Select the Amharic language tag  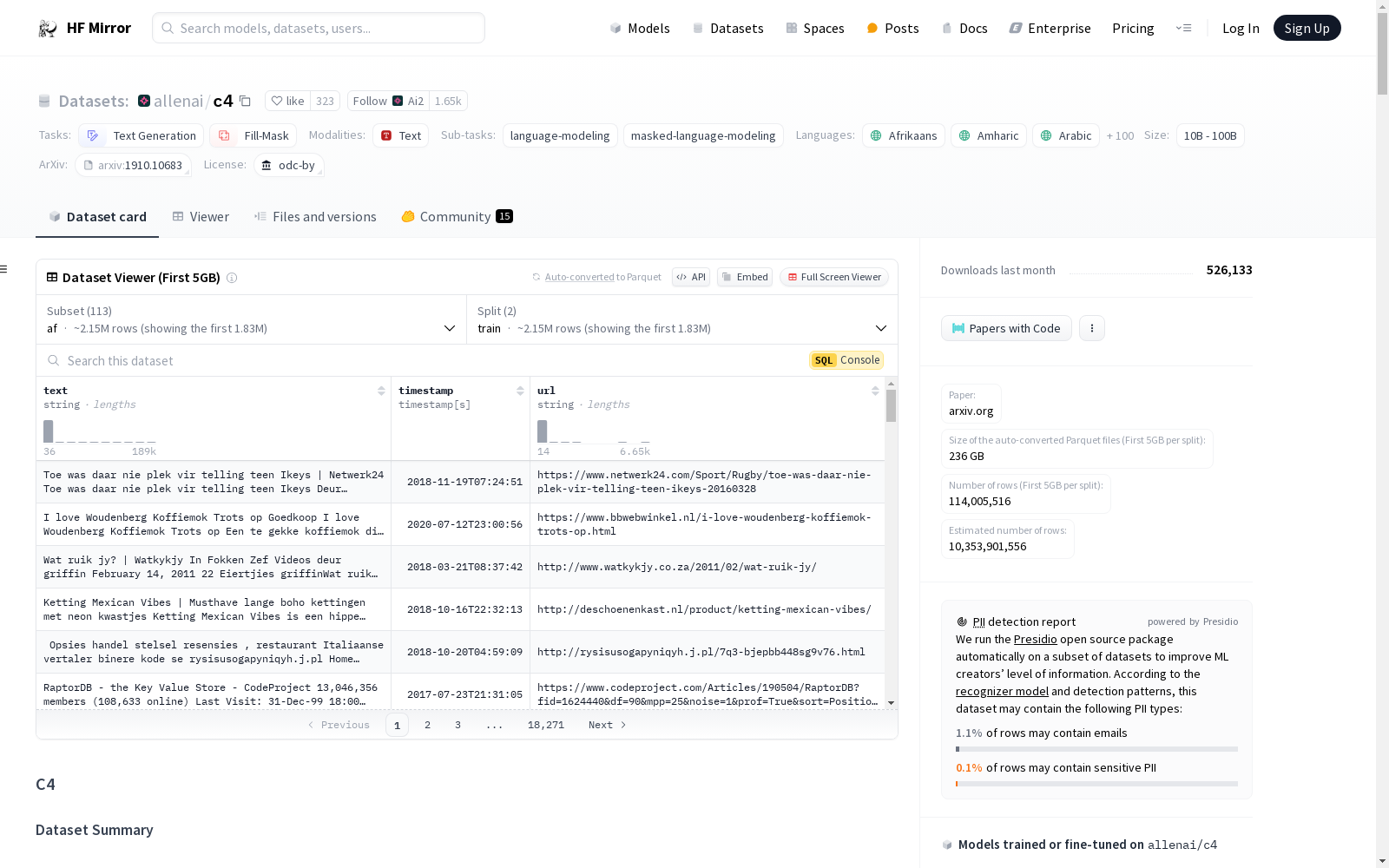[989, 135]
